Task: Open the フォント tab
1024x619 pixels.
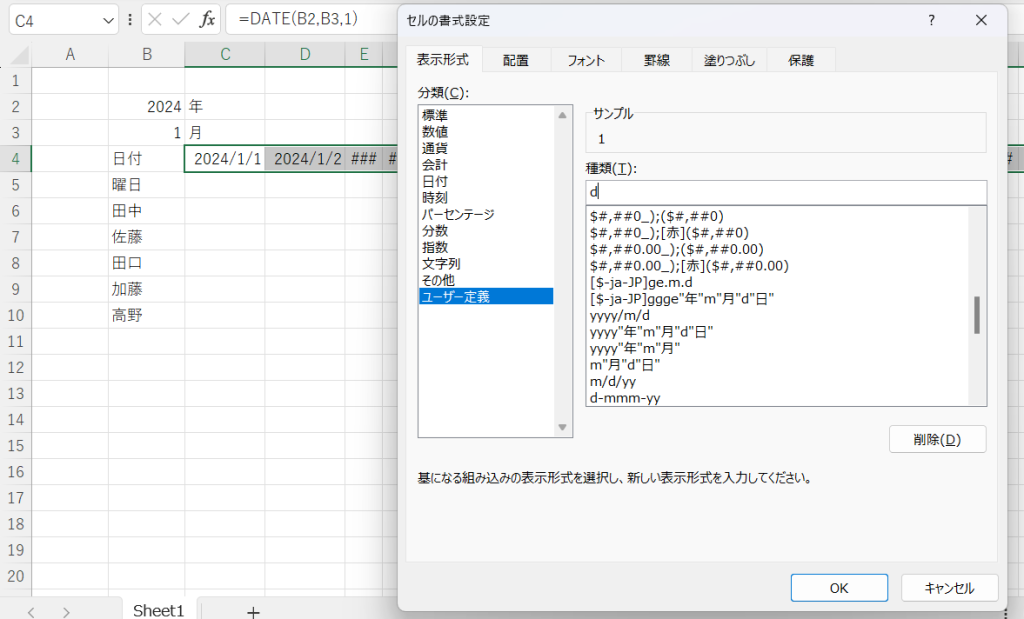Action: (586, 60)
